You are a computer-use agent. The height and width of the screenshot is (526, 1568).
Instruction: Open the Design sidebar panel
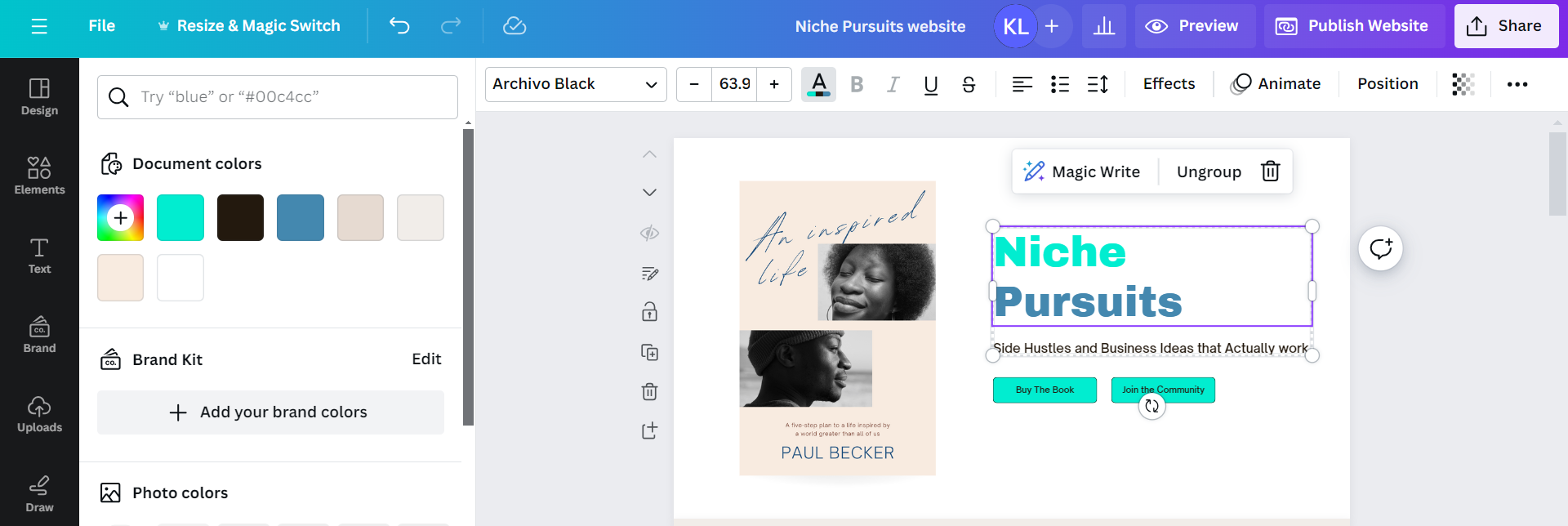tap(39, 97)
